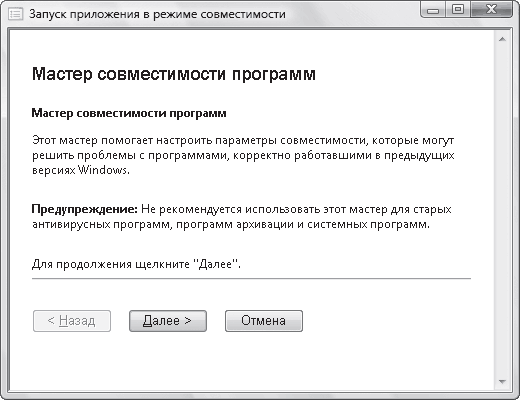The image size is (520, 400).
Task: Minimize the compatibility wizard window
Action: point(433,11)
